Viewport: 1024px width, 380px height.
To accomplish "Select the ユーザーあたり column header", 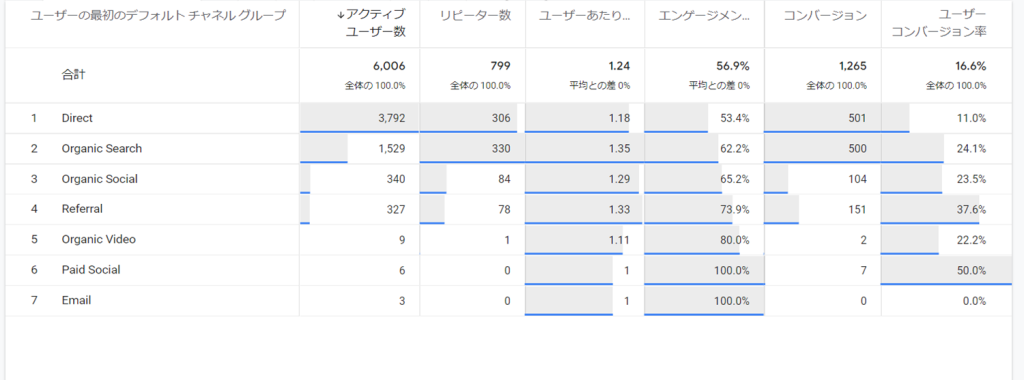I will coord(584,16).
